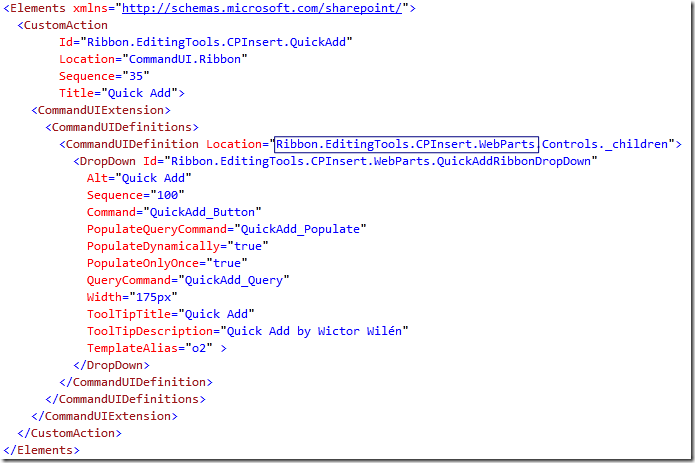Open the schemas.microsoft.com/sharepoint link
The image size is (695, 463).
(x=262, y=8)
